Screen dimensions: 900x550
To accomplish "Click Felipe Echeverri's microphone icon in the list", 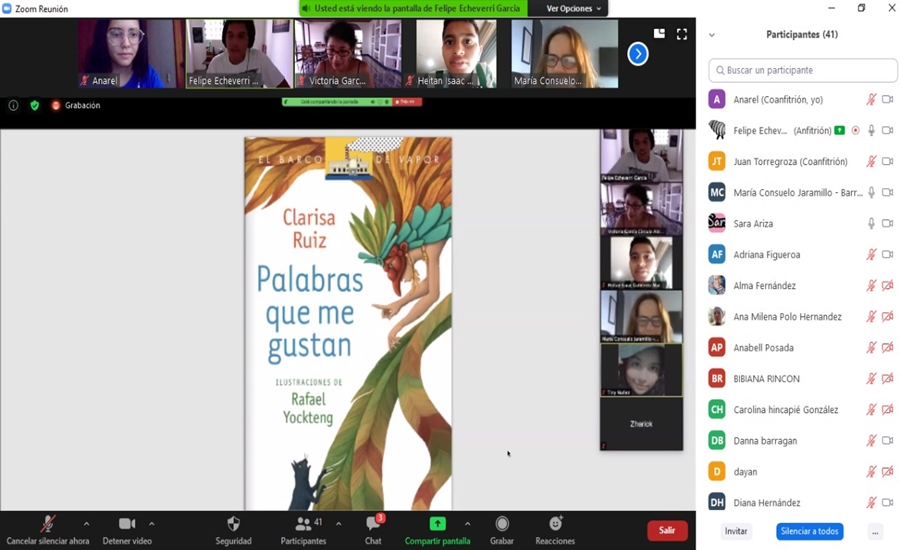I will click(871, 130).
